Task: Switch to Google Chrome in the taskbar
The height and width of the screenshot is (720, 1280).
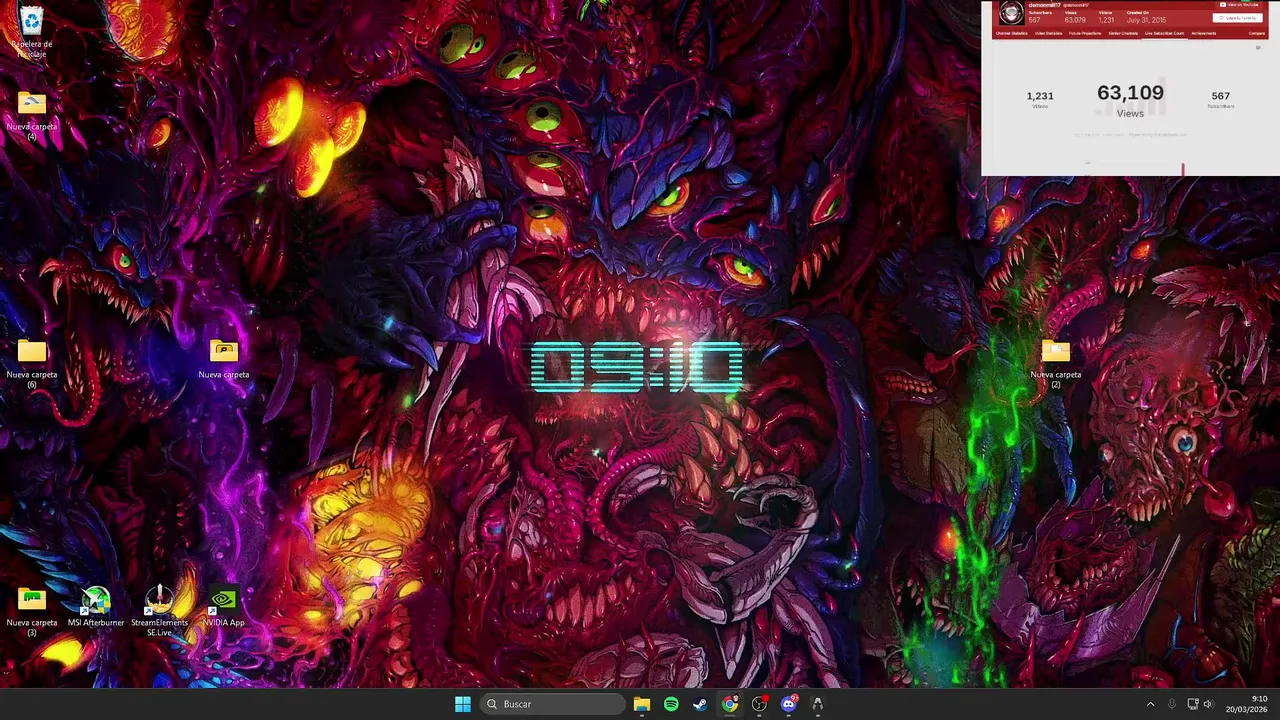Action: 730,704
